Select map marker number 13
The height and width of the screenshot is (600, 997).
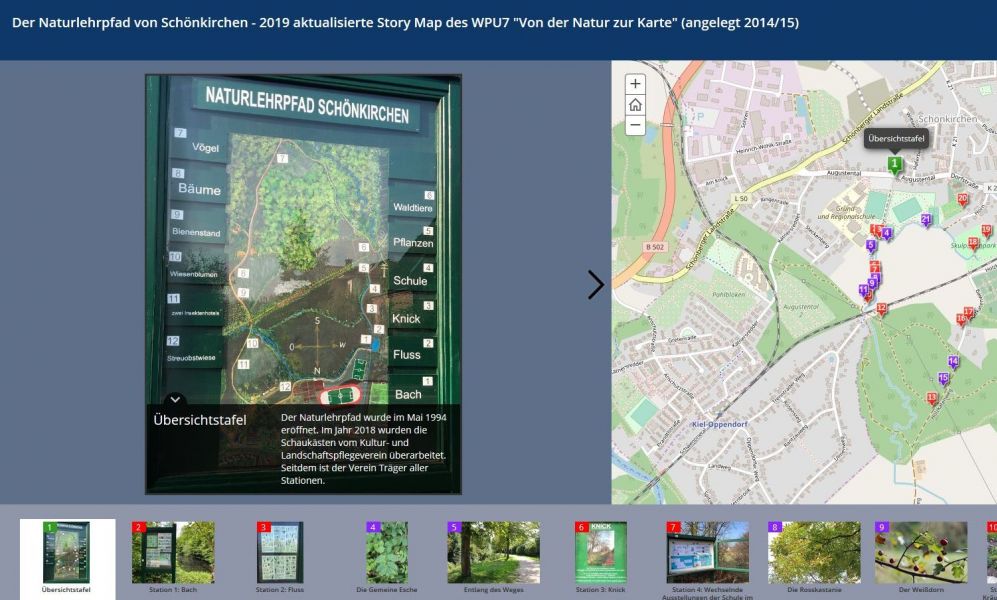932,399
